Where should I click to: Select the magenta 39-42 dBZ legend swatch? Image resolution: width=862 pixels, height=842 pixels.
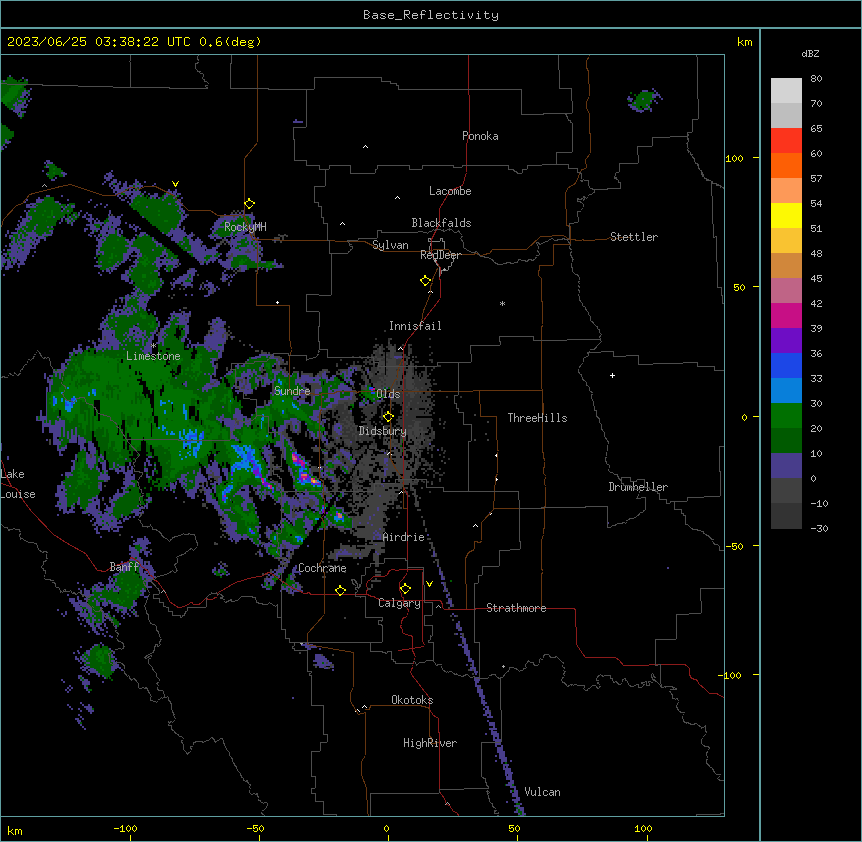786,315
